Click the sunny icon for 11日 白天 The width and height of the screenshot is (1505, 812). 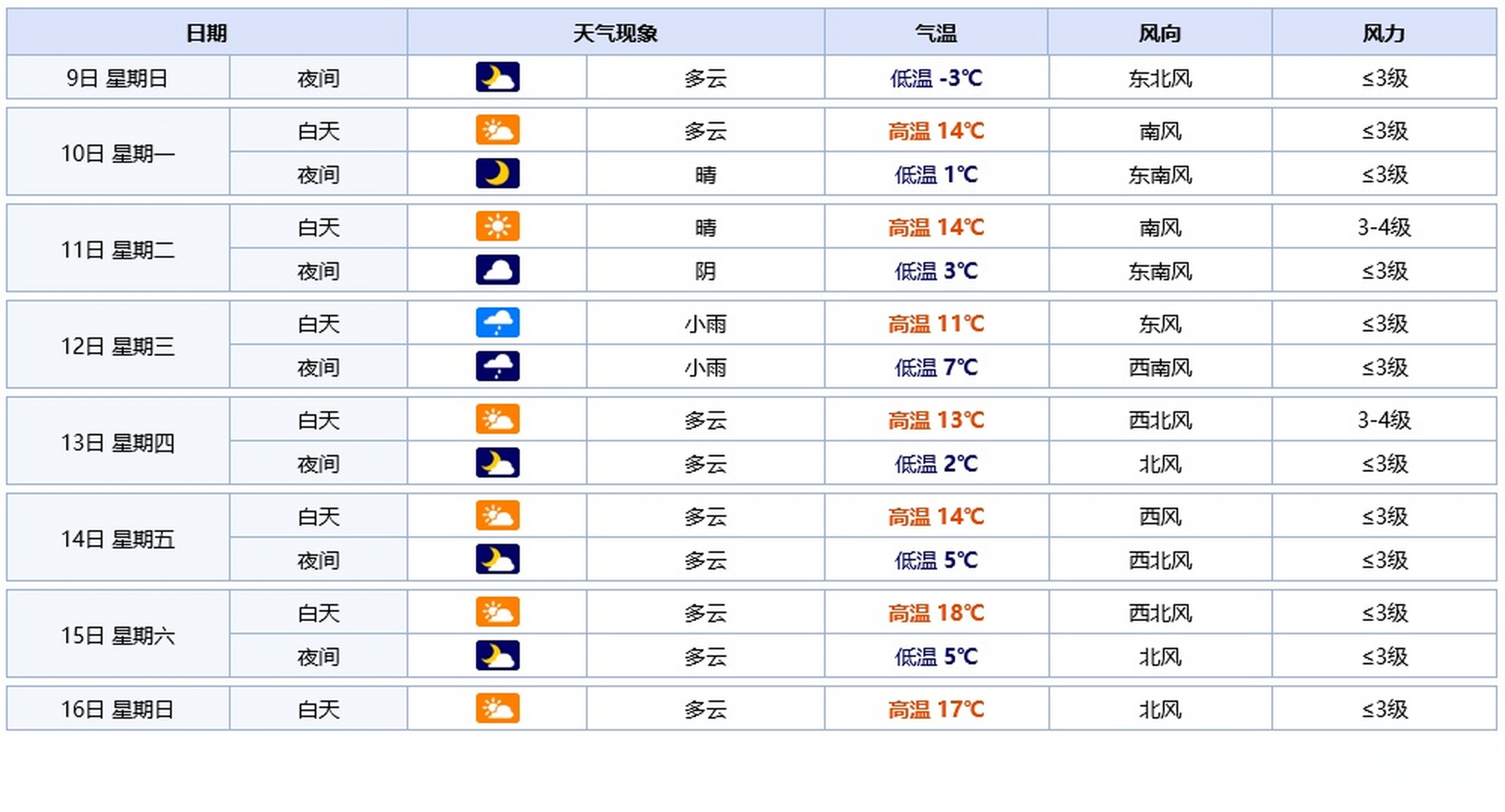pos(497,226)
